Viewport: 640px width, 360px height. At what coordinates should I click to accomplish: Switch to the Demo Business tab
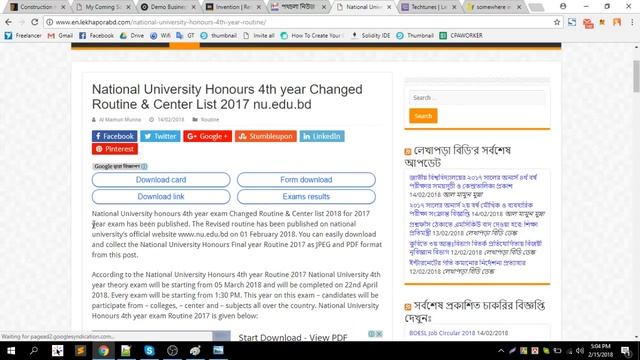[x=168, y=7]
